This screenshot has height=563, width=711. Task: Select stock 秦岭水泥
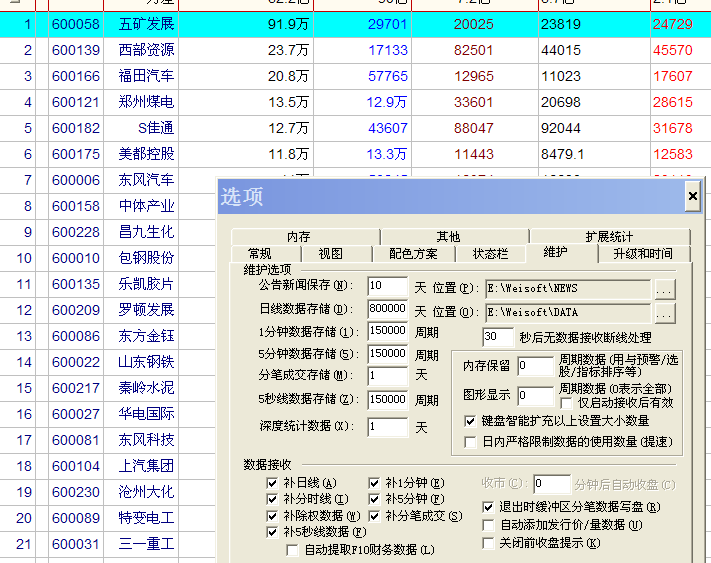pyautogui.click(x=146, y=388)
